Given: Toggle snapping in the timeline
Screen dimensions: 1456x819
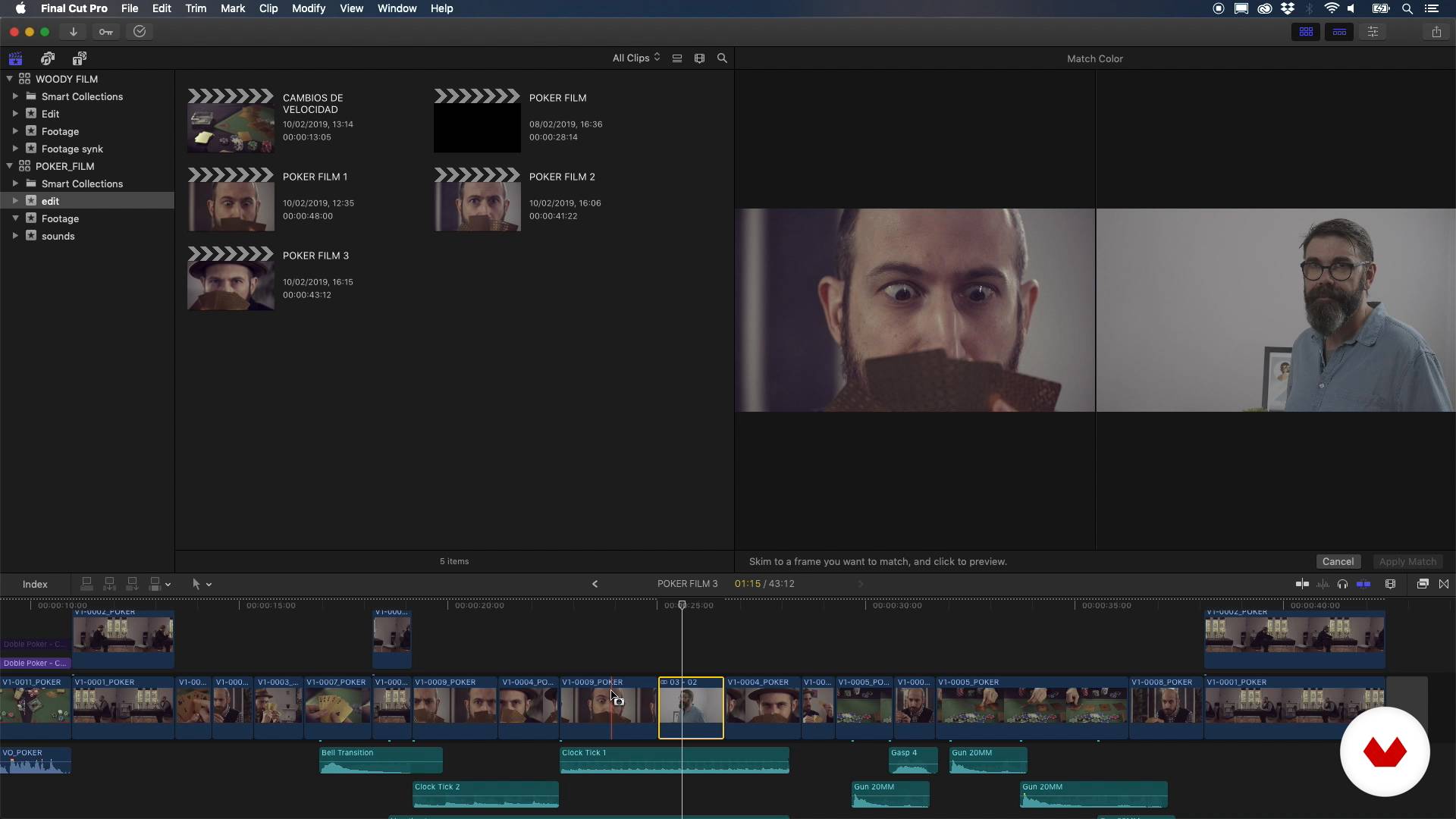Looking at the screenshot, I should point(1363,584).
